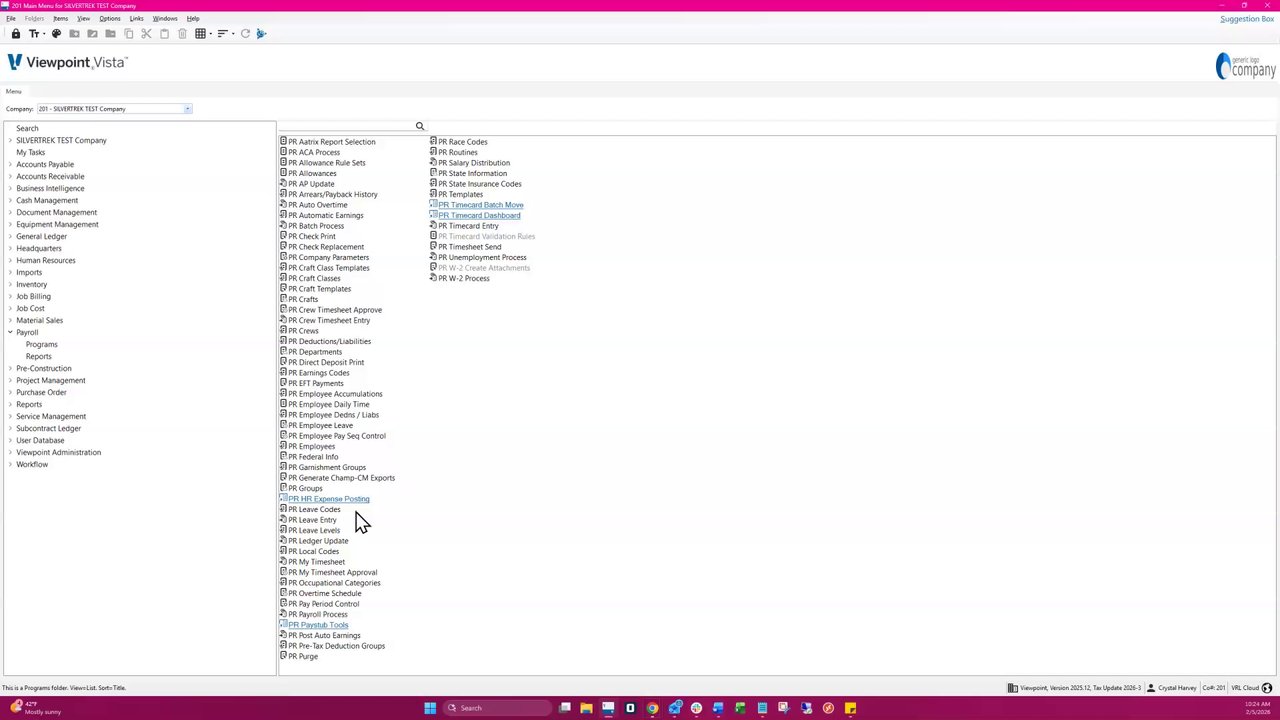Click the icon beside PR Check Print
The image size is (1280, 720).
(283, 236)
